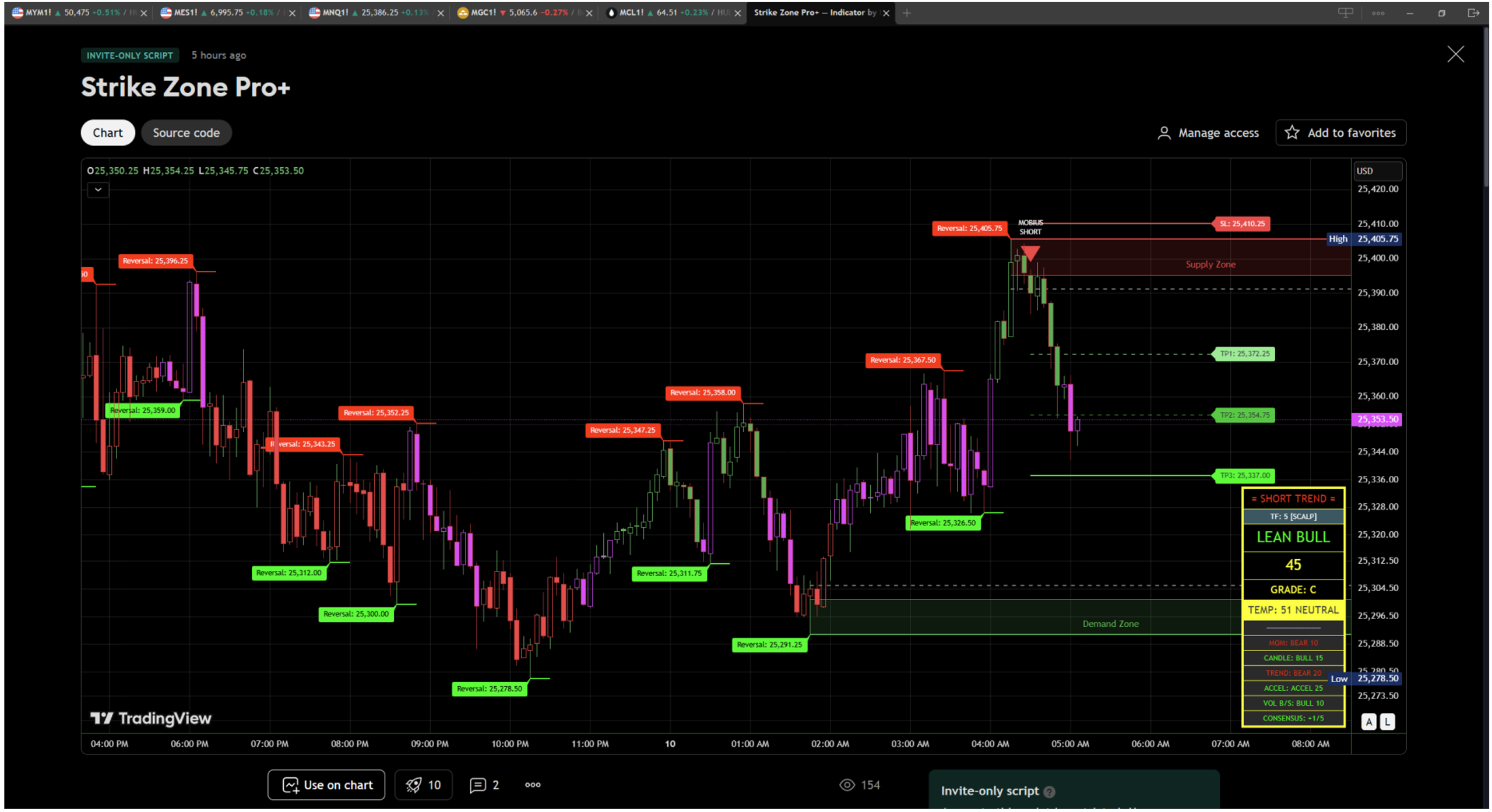Click the Reversal: 25,405.75 label
The image size is (1492, 812).
click(x=970, y=228)
